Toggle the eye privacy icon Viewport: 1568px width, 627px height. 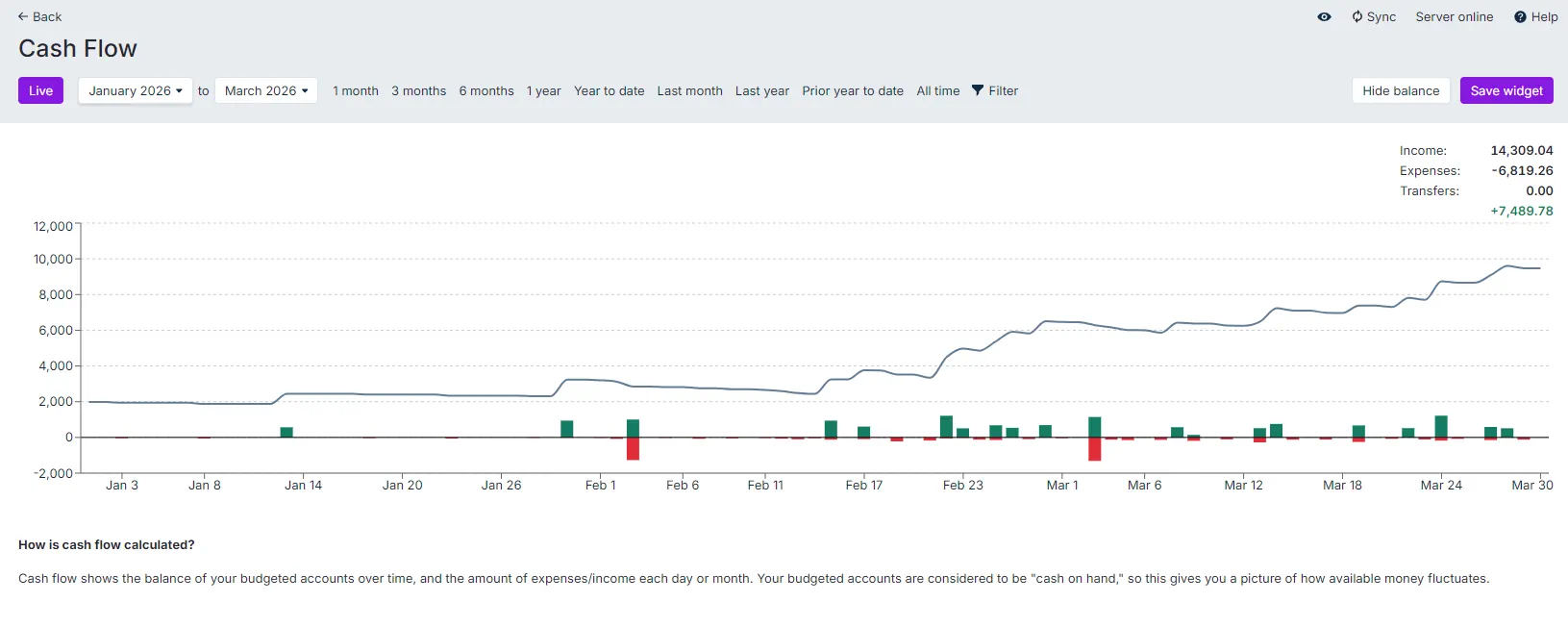(x=1324, y=16)
